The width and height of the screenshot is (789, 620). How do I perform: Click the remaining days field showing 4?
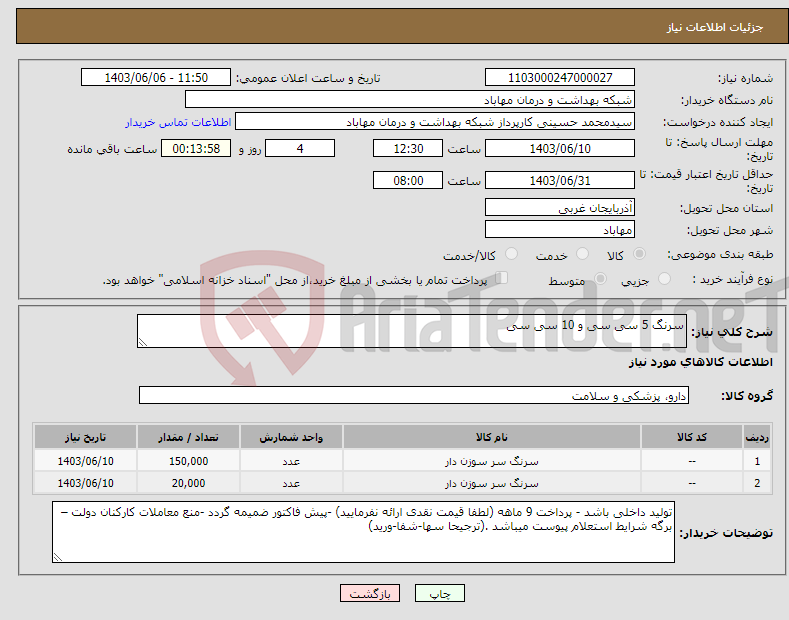click(x=300, y=148)
